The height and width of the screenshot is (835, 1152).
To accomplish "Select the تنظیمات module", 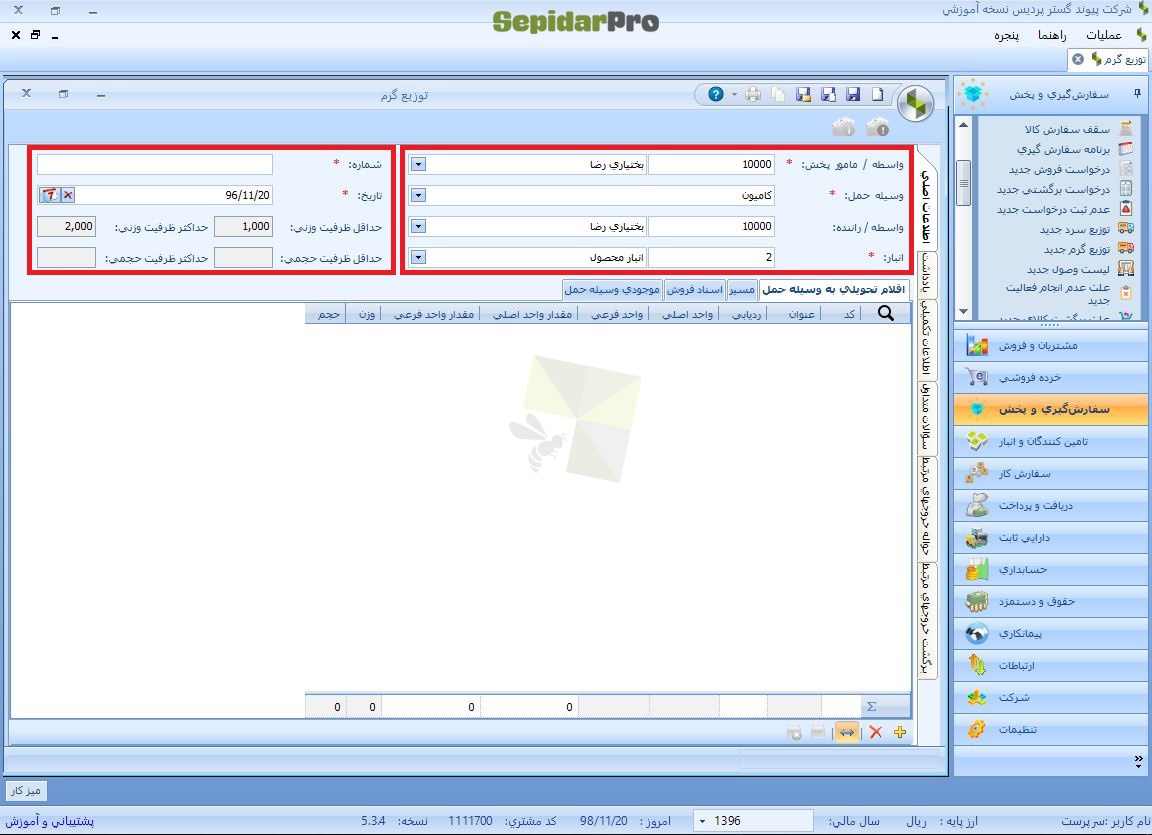I will (x=1051, y=729).
